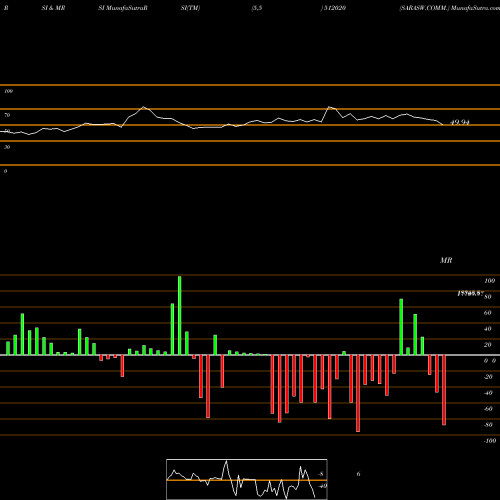Screen dimensions: 500x500
Task: Click the SARASW.COMM. MunafaSutra.com header text
Action: pyautogui.click(x=449, y=8)
